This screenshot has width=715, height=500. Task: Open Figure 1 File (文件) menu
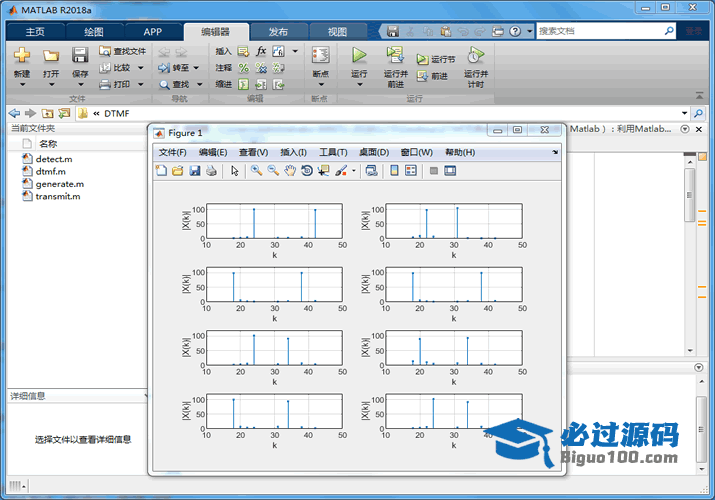pyautogui.click(x=172, y=152)
